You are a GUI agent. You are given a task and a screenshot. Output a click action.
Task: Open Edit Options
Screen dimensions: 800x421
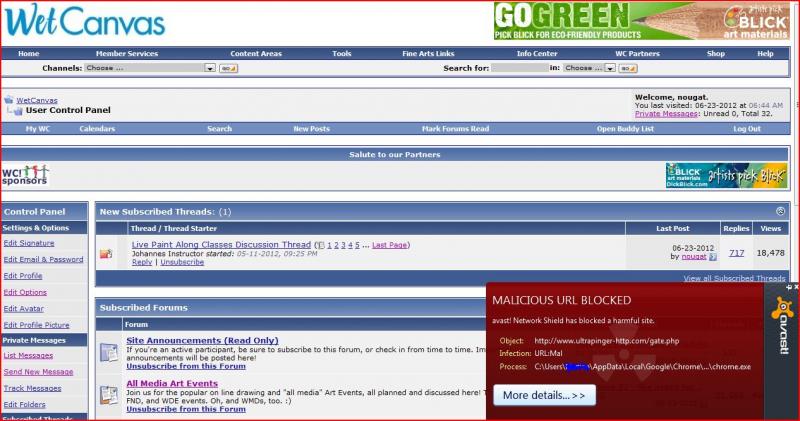[x=25, y=292]
